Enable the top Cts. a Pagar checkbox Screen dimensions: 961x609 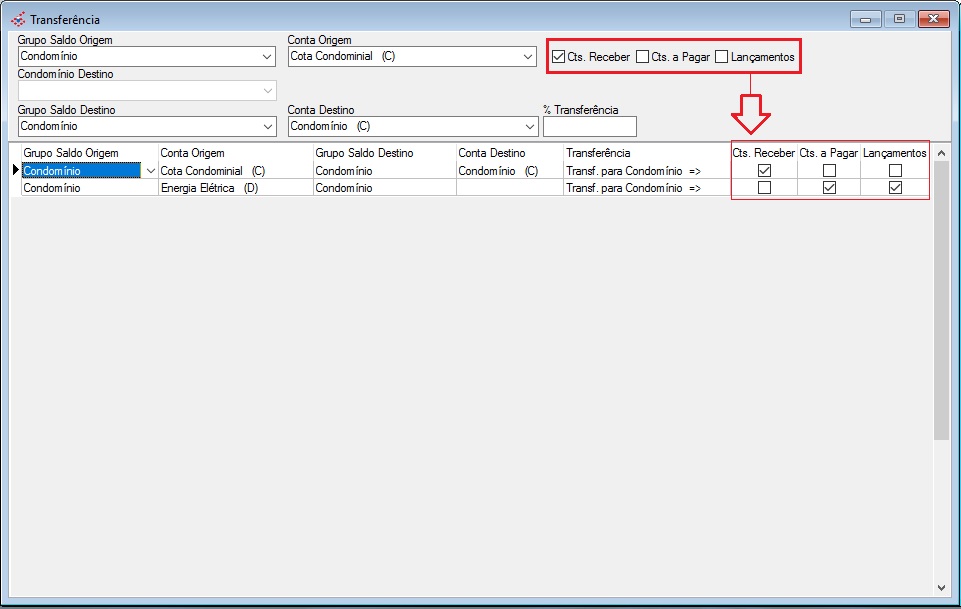coord(642,57)
